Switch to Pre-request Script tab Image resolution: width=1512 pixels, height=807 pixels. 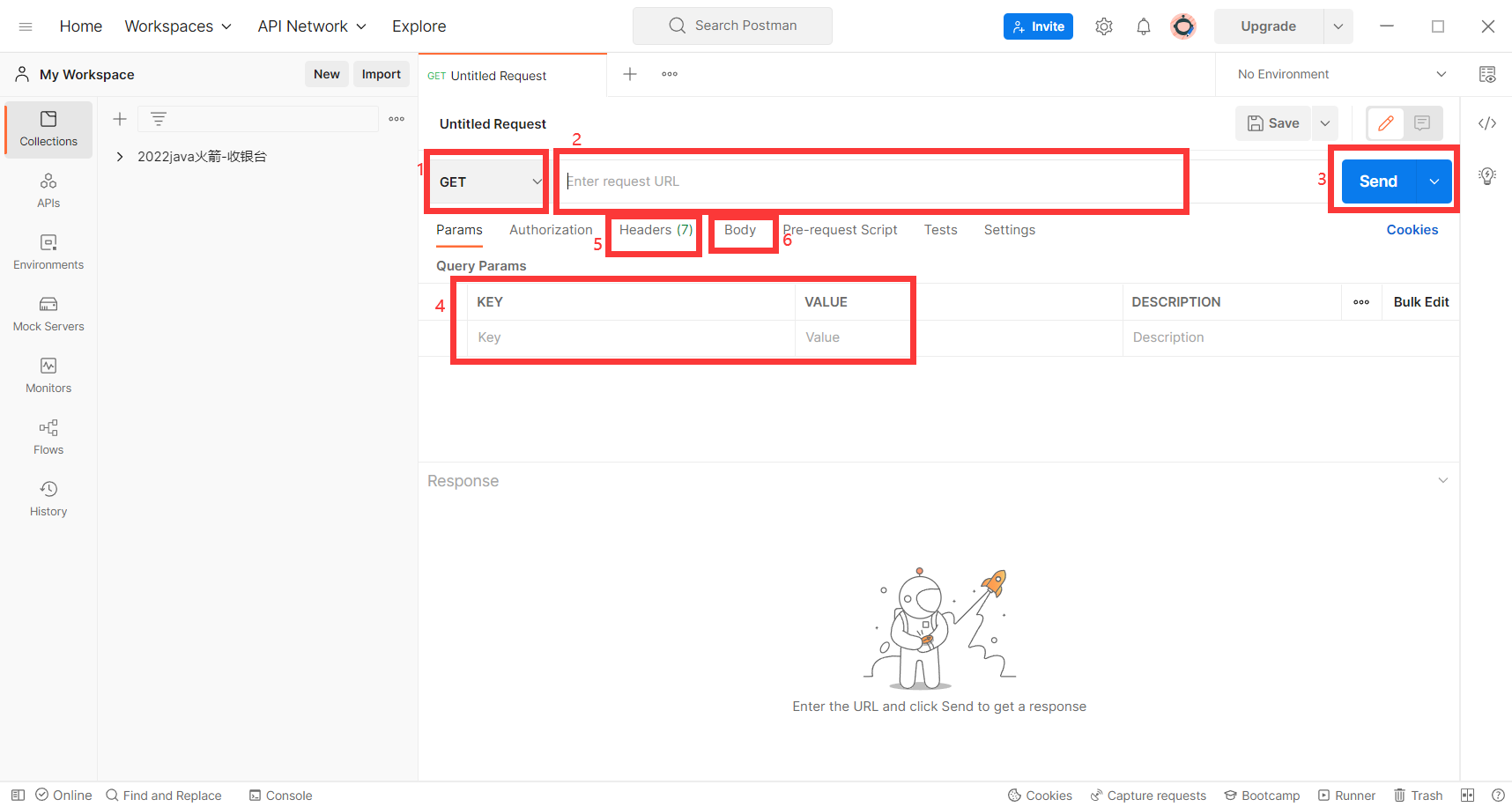pyautogui.click(x=840, y=230)
